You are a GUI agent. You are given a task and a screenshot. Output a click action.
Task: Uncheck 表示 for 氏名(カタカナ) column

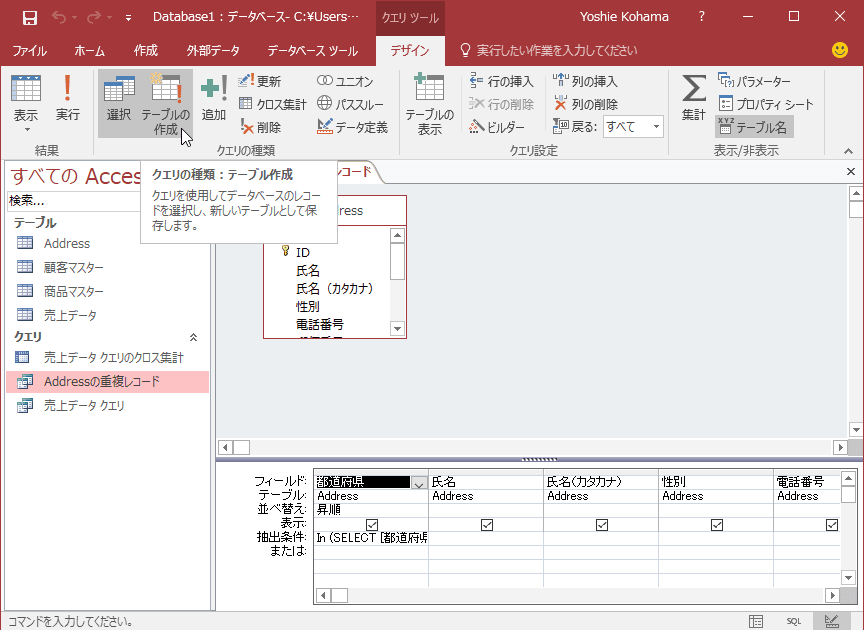point(602,525)
